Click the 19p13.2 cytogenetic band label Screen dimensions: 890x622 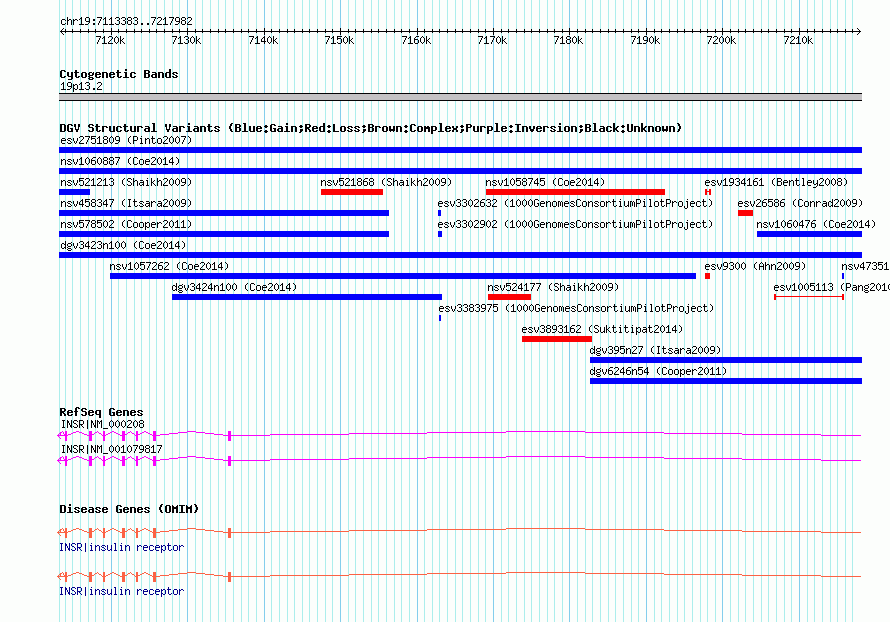click(x=81, y=87)
